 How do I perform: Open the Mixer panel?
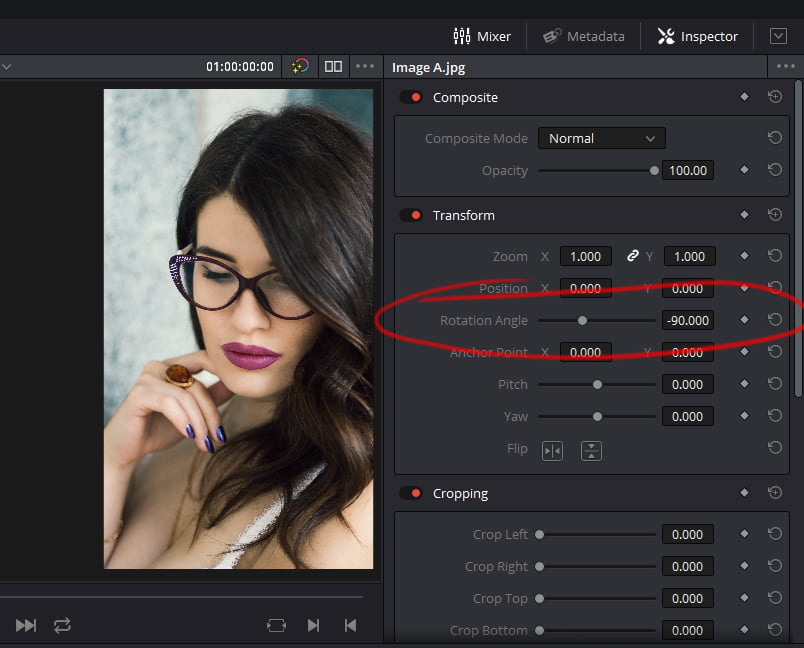click(481, 36)
